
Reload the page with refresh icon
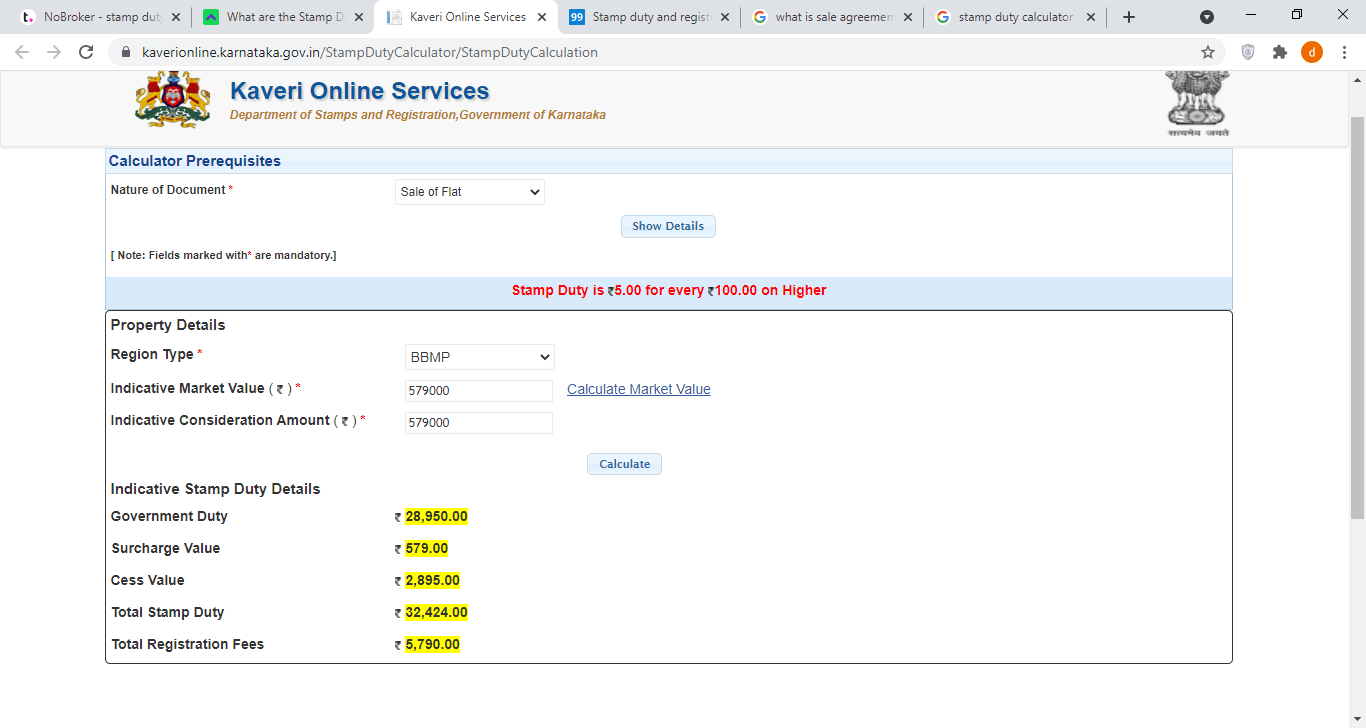coord(86,52)
